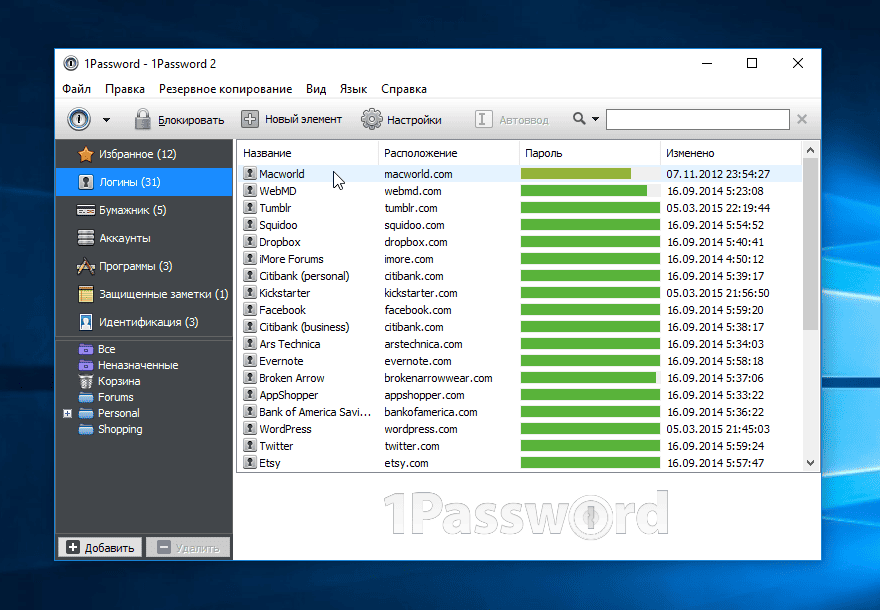Screen dimensions: 880x610
Task: Click the Блокировать lock button
Action: tap(179, 120)
